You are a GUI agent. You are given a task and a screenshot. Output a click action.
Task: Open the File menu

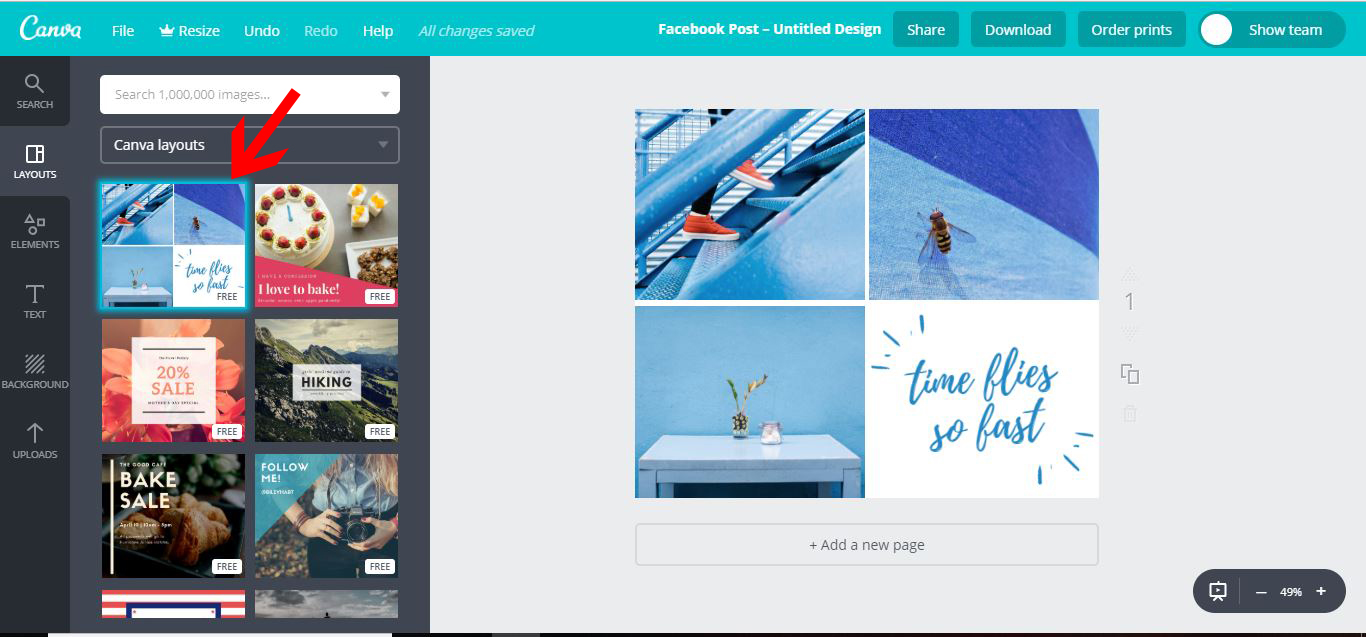click(x=122, y=30)
